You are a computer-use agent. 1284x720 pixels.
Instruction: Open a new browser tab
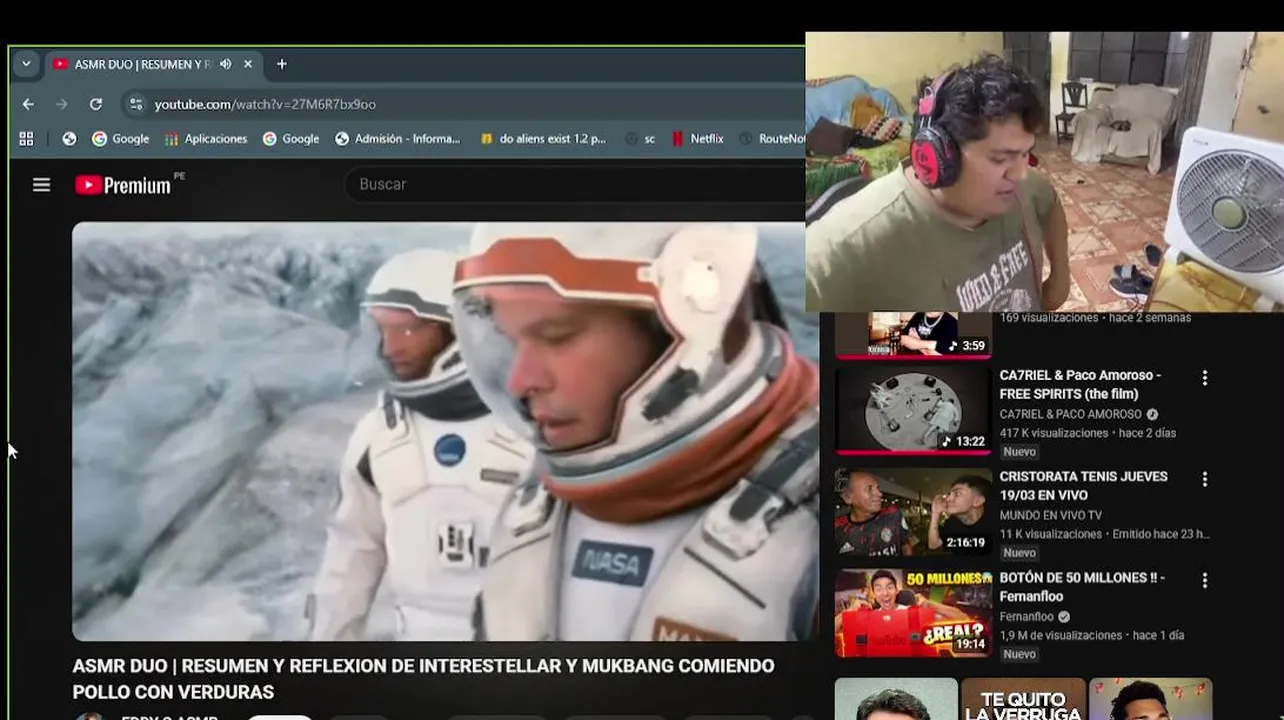(282, 64)
